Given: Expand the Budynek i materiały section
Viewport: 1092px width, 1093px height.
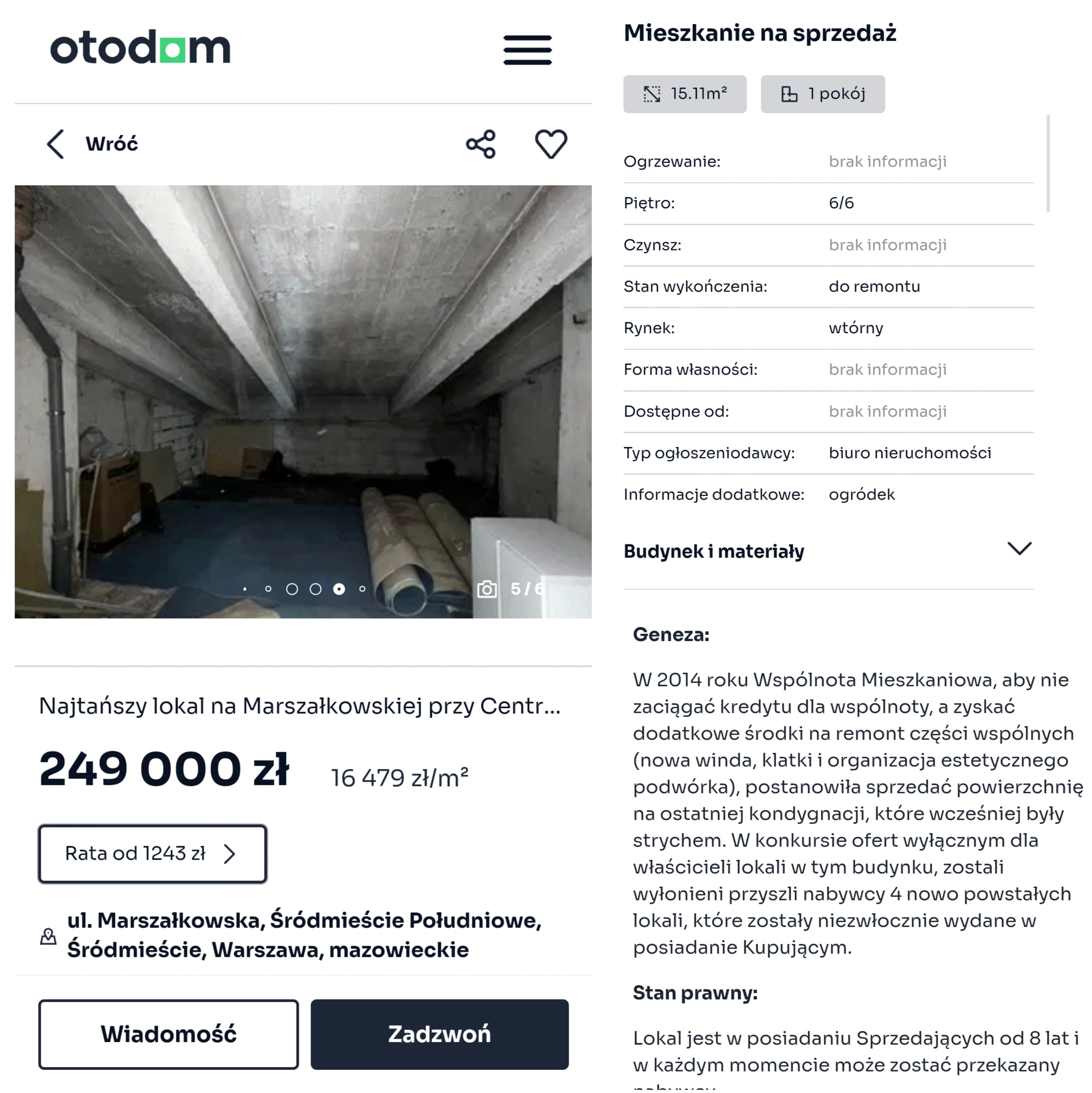Looking at the screenshot, I should tap(1019, 549).
